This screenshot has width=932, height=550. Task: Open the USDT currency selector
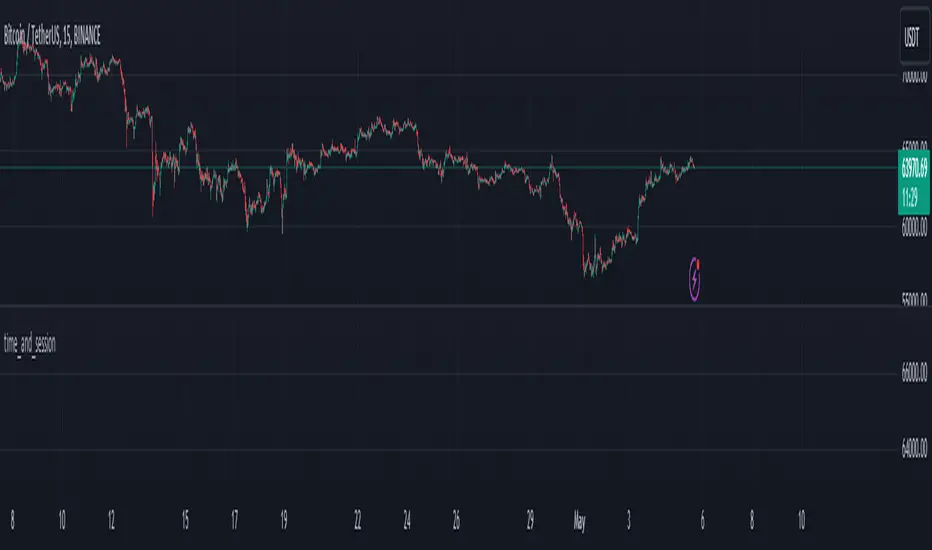[x=914, y=36]
